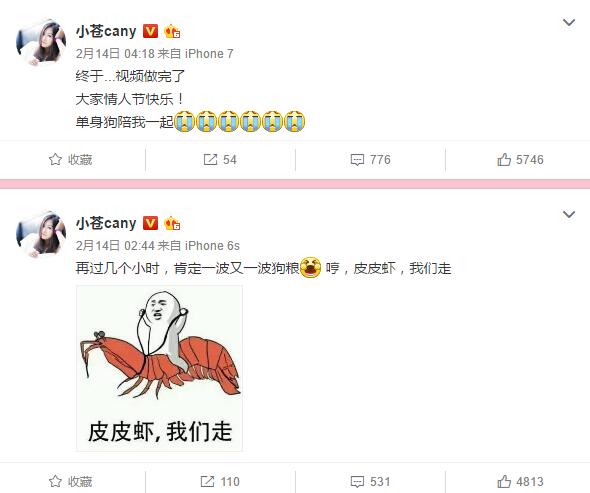Repost the first post with 54 shares
The width and height of the screenshot is (590, 493).
tap(220, 160)
